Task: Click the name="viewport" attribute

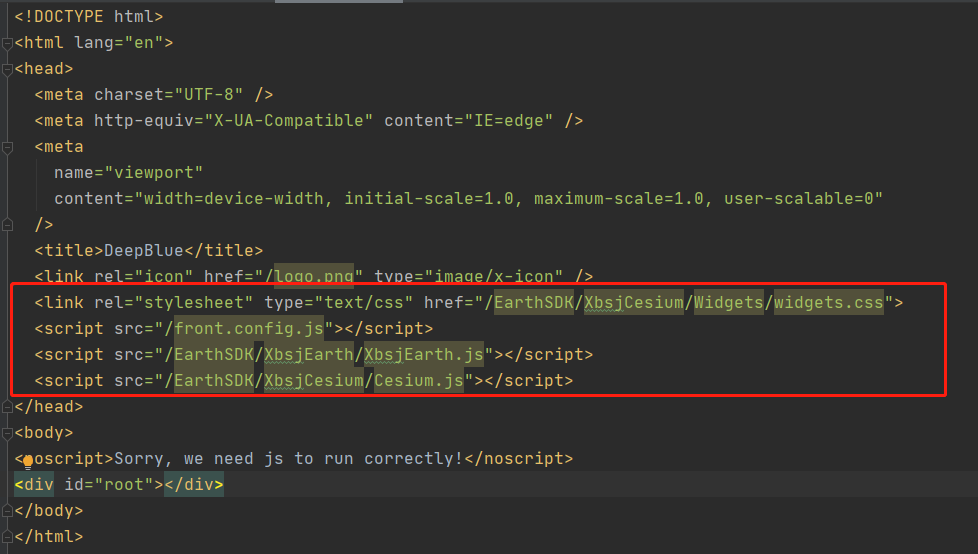Action: (x=128, y=173)
